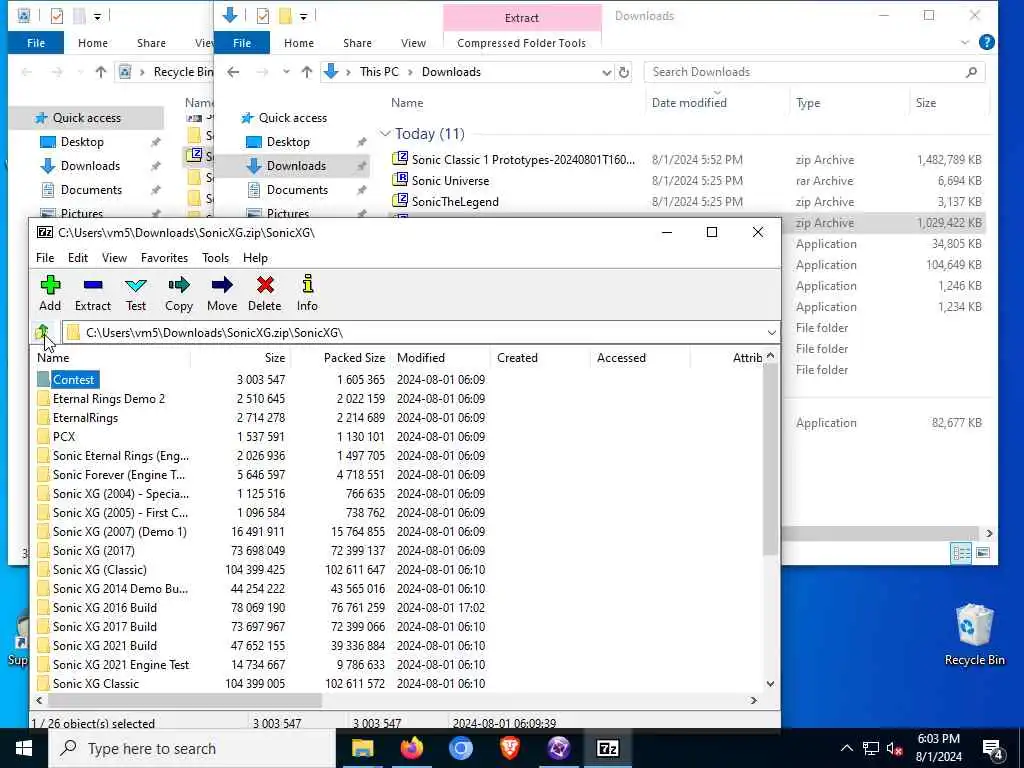Screen dimensions: 1024x768
Task: Open the Favorites menu in 7-Zip
Action: (x=164, y=257)
